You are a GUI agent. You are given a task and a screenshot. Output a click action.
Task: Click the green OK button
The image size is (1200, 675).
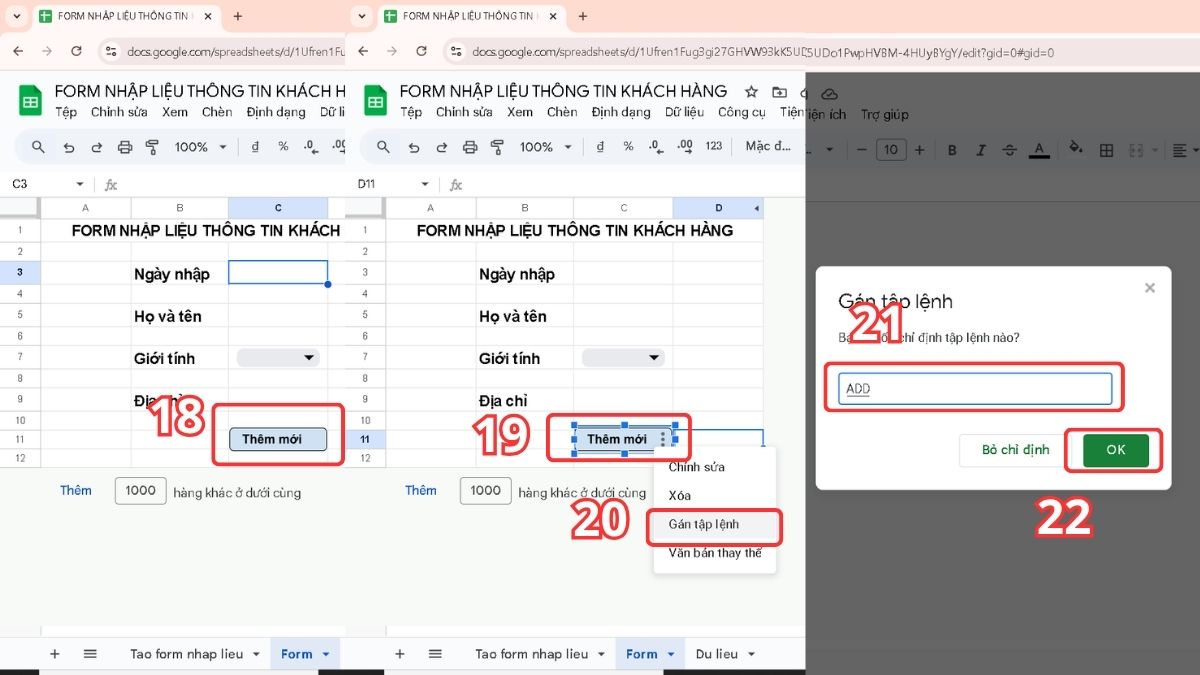1116,450
